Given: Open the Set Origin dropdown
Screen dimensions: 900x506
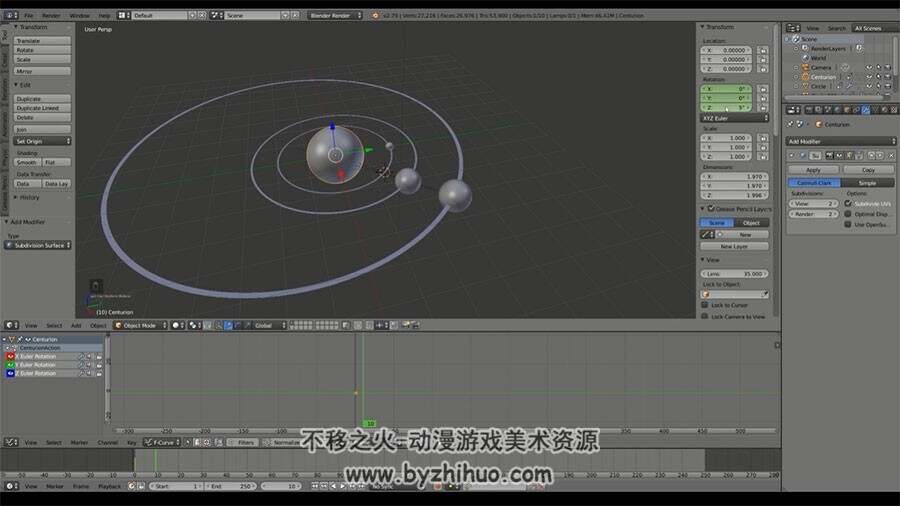Looking at the screenshot, I should (x=42, y=141).
